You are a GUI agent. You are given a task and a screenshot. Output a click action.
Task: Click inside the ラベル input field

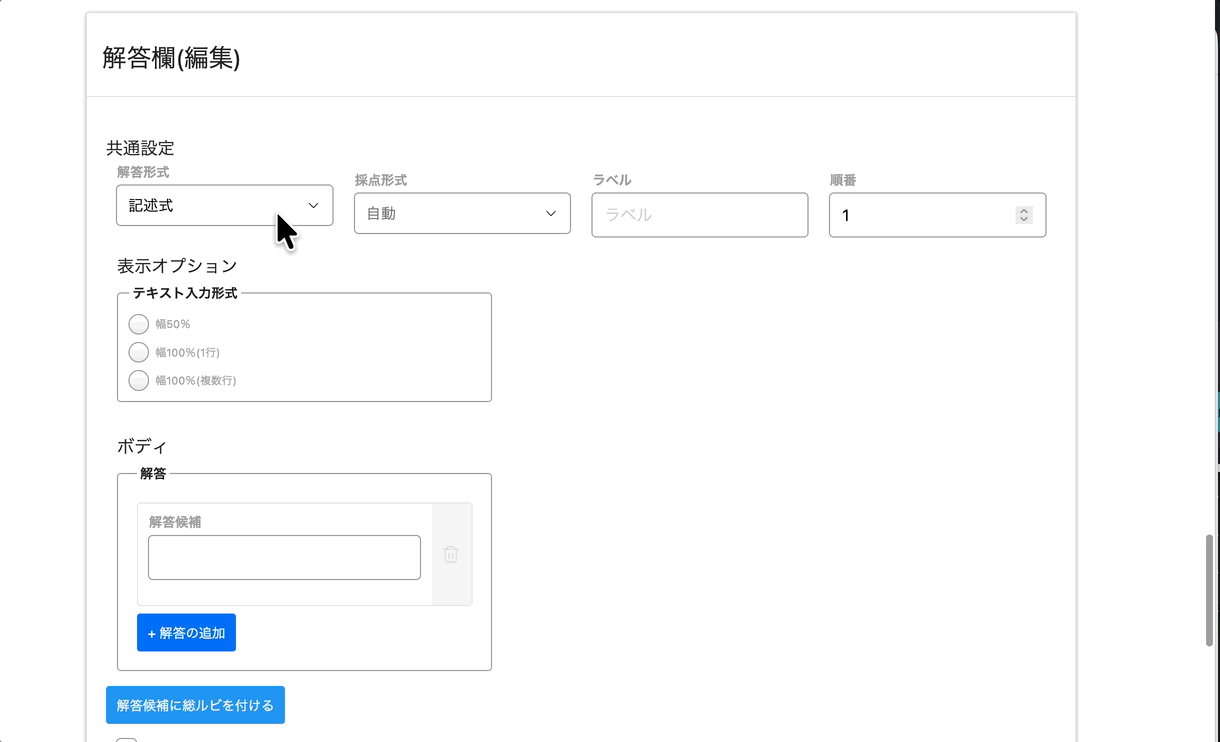coord(699,214)
